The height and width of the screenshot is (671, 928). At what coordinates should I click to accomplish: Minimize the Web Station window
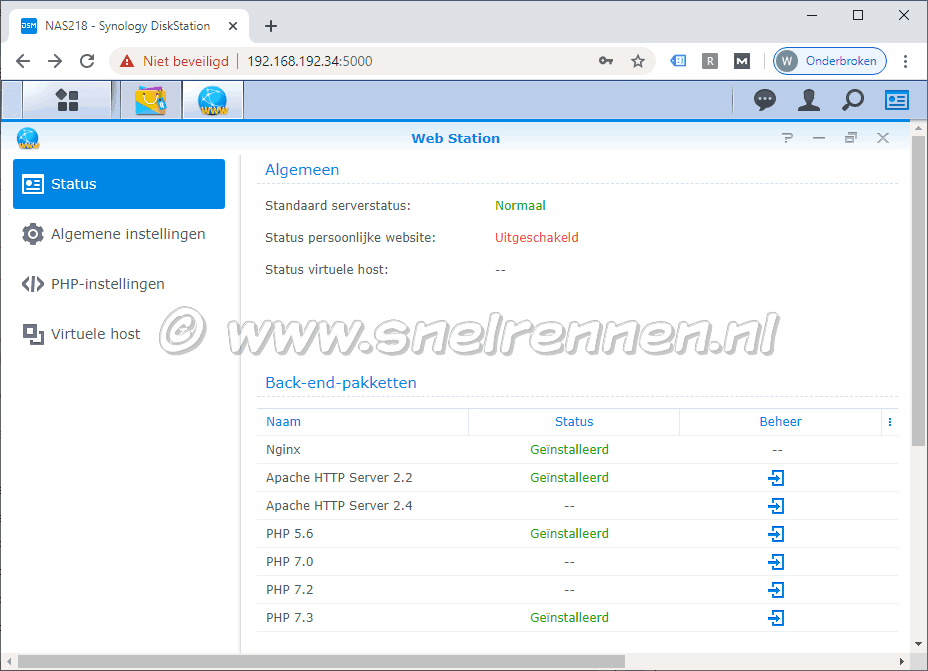pos(819,138)
